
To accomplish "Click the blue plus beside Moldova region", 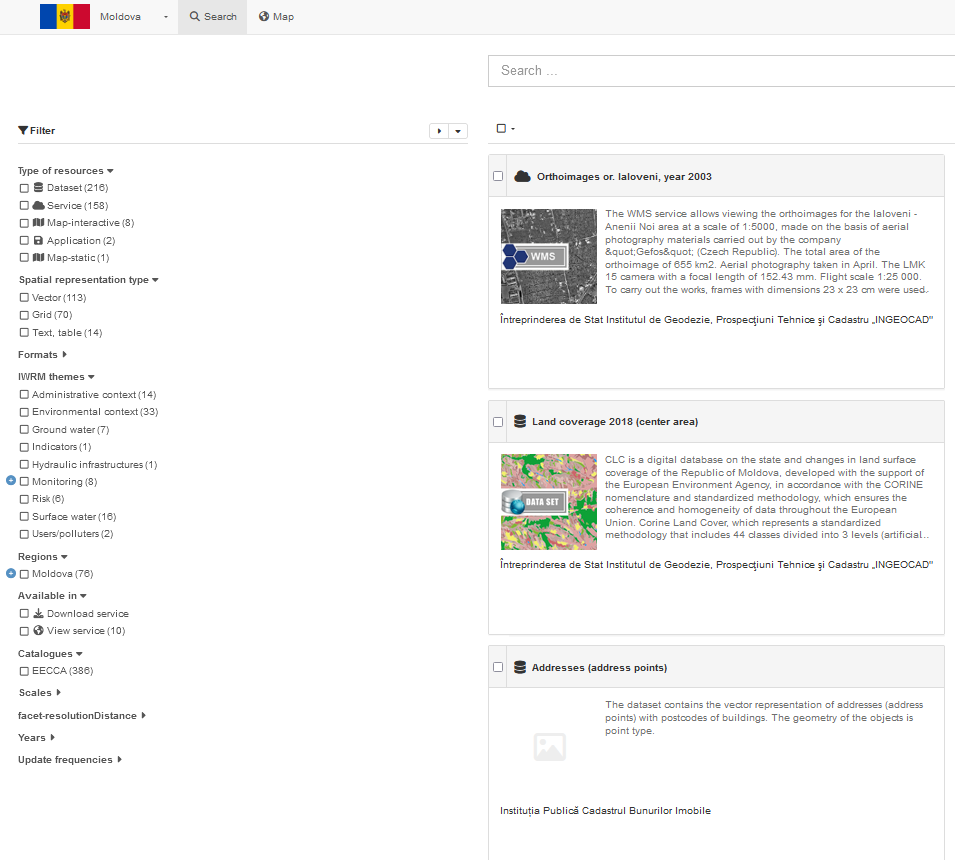I will coord(10,573).
